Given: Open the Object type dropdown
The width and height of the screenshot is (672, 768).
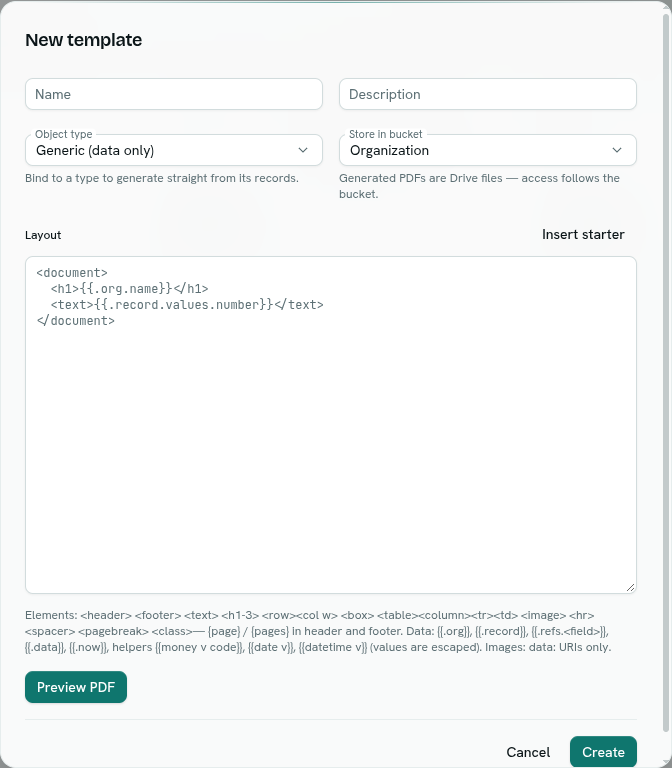Looking at the screenshot, I should click(x=174, y=150).
